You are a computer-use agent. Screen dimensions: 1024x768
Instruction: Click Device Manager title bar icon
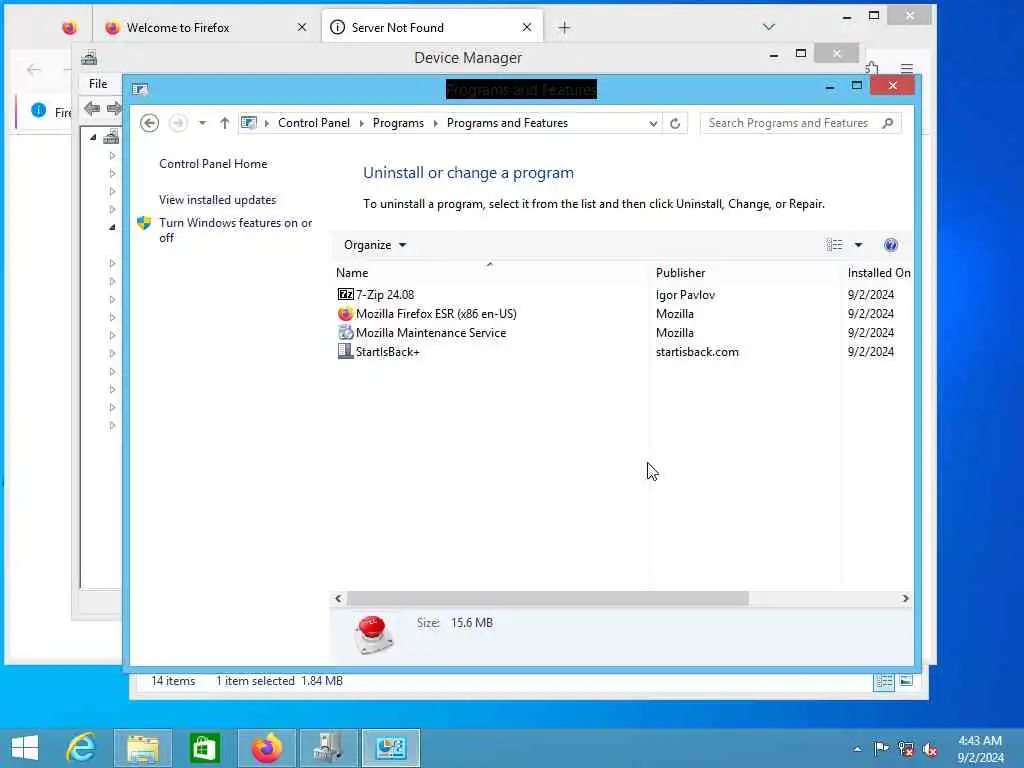point(89,57)
